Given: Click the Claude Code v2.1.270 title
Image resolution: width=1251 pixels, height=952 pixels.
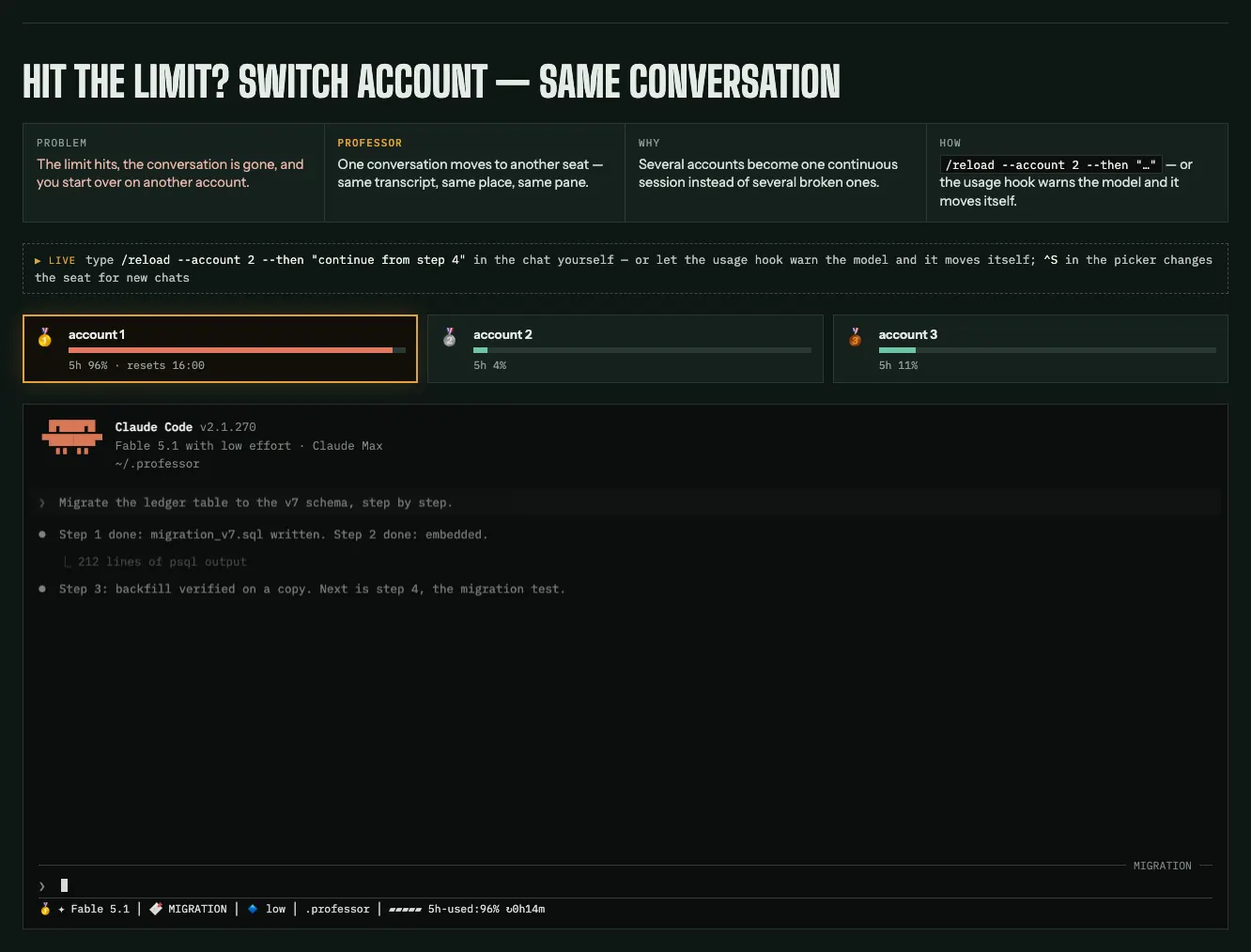Looking at the screenshot, I should pyautogui.click(x=186, y=427).
